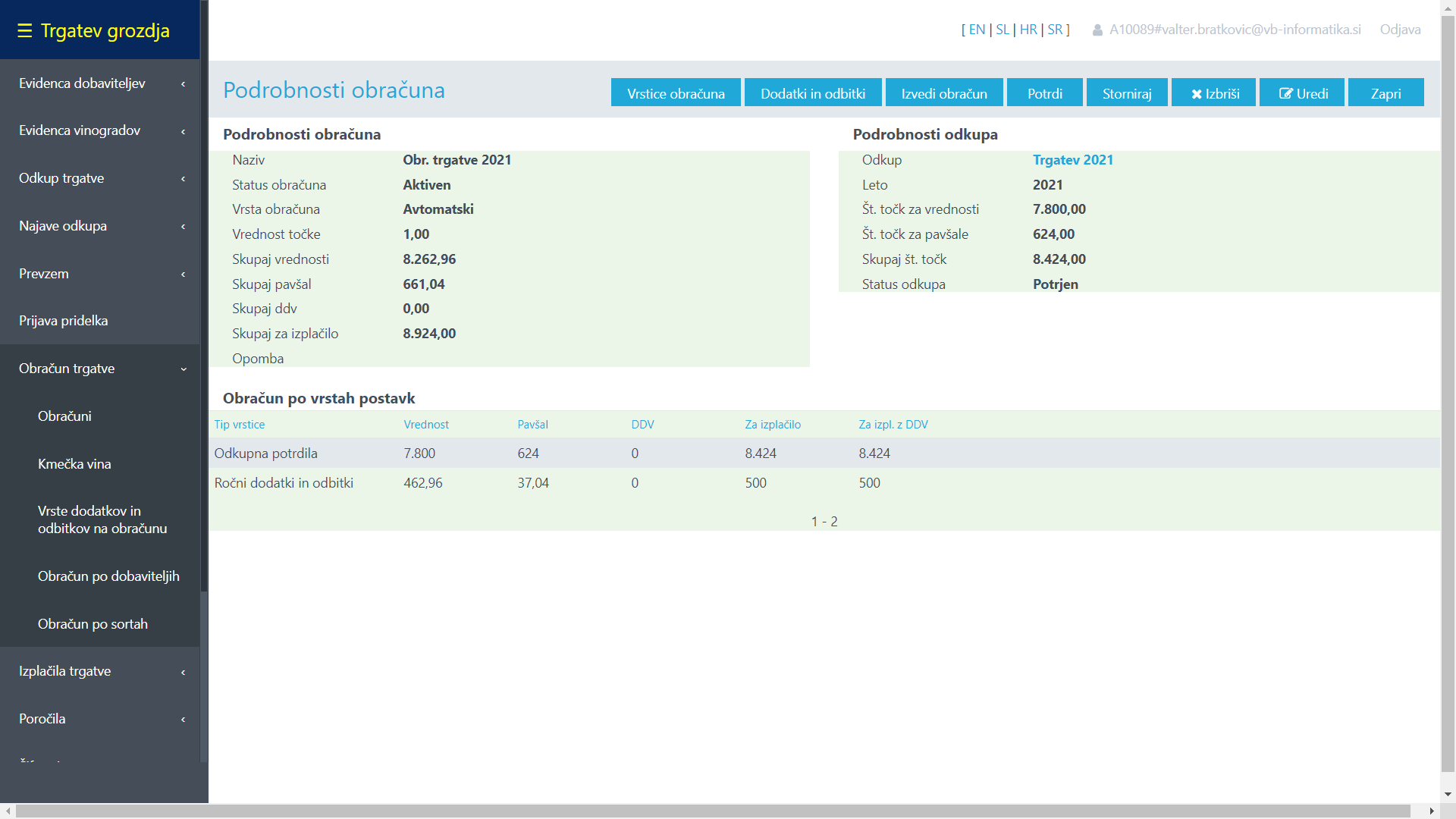Screen dimensions: 1456x819
Task: Click the X icon on Izbriši button
Action: click(1197, 94)
